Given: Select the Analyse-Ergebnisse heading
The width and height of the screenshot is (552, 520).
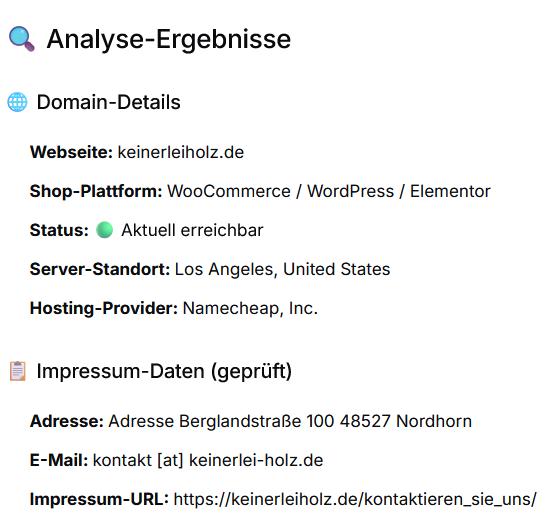Looking at the screenshot, I should (x=169, y=39).
